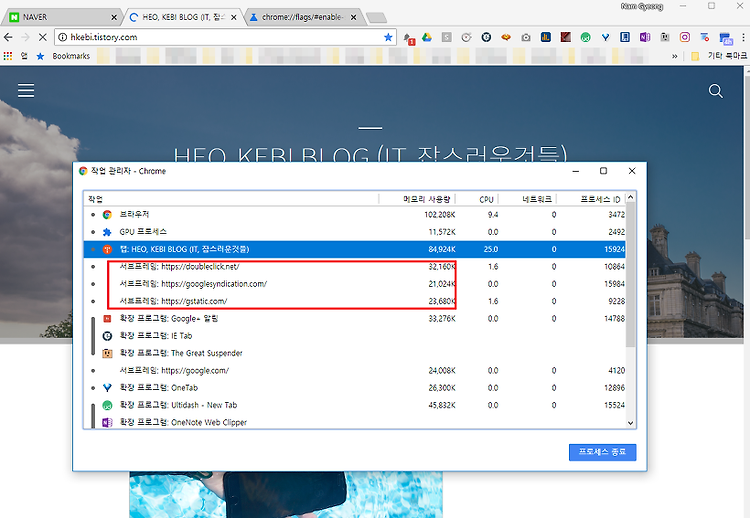Click the blue tabs extension icon beside the menu
The width and height of the screenshot is (750, 518).
pyautogui.click(x=726, y=38)
